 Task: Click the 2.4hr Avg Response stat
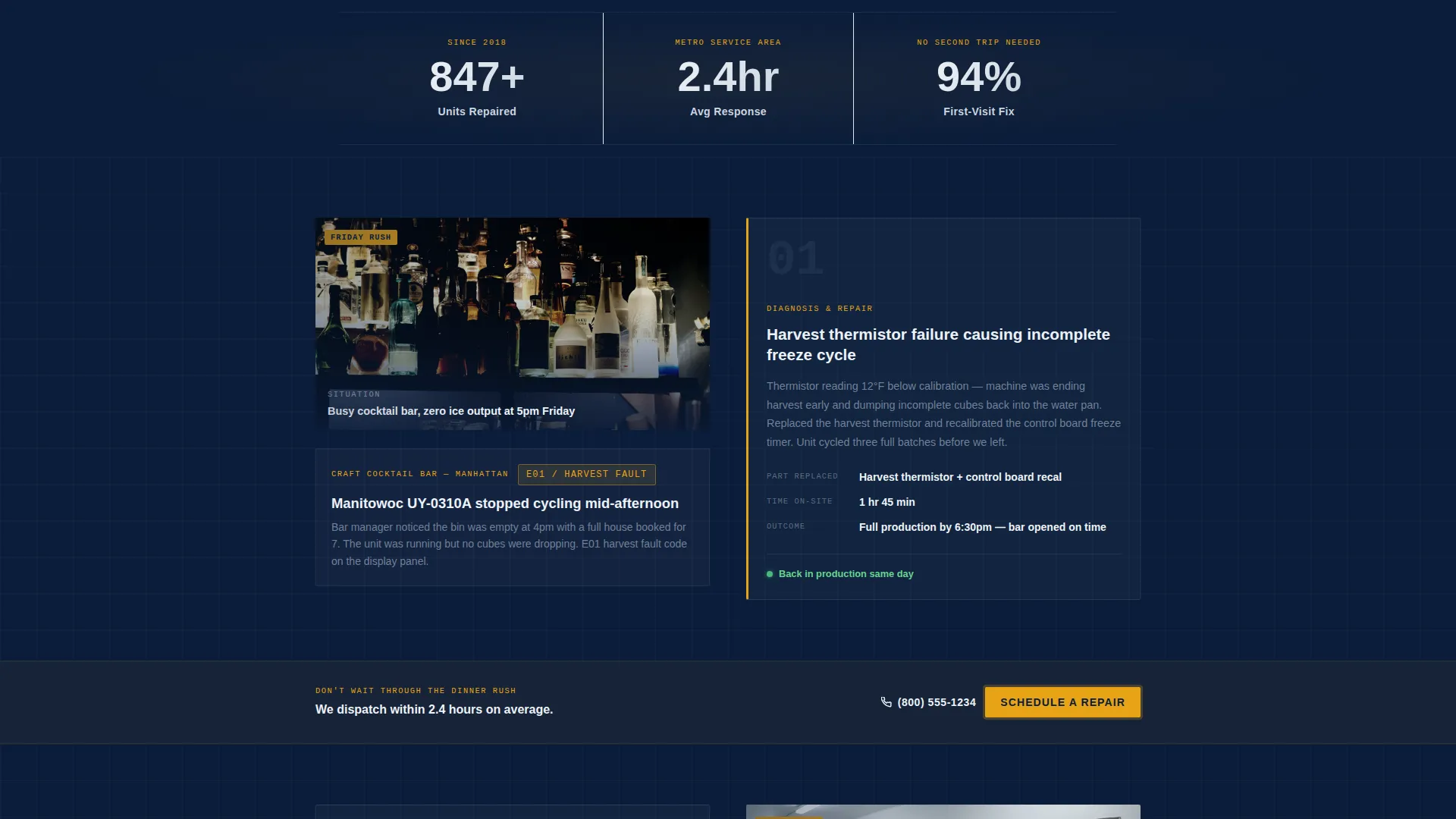click(728, 79)
